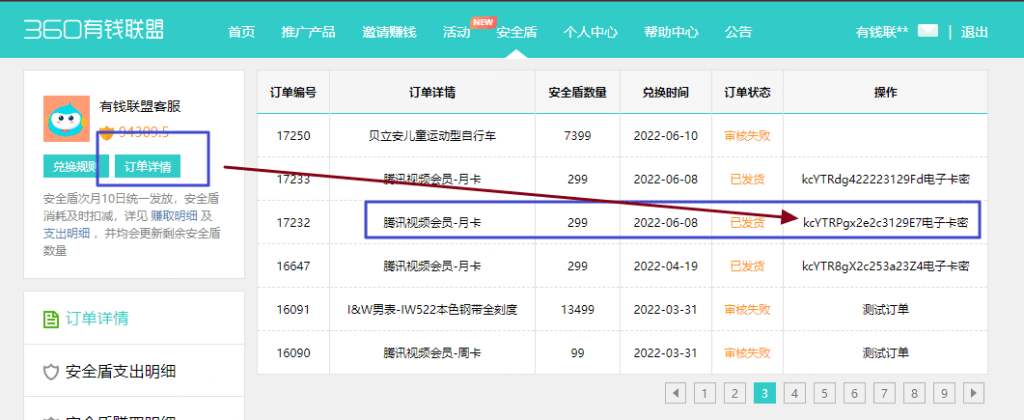Click the kcYTRPgx2e2c3129E7电子卡密 code

tap(886, 223)
